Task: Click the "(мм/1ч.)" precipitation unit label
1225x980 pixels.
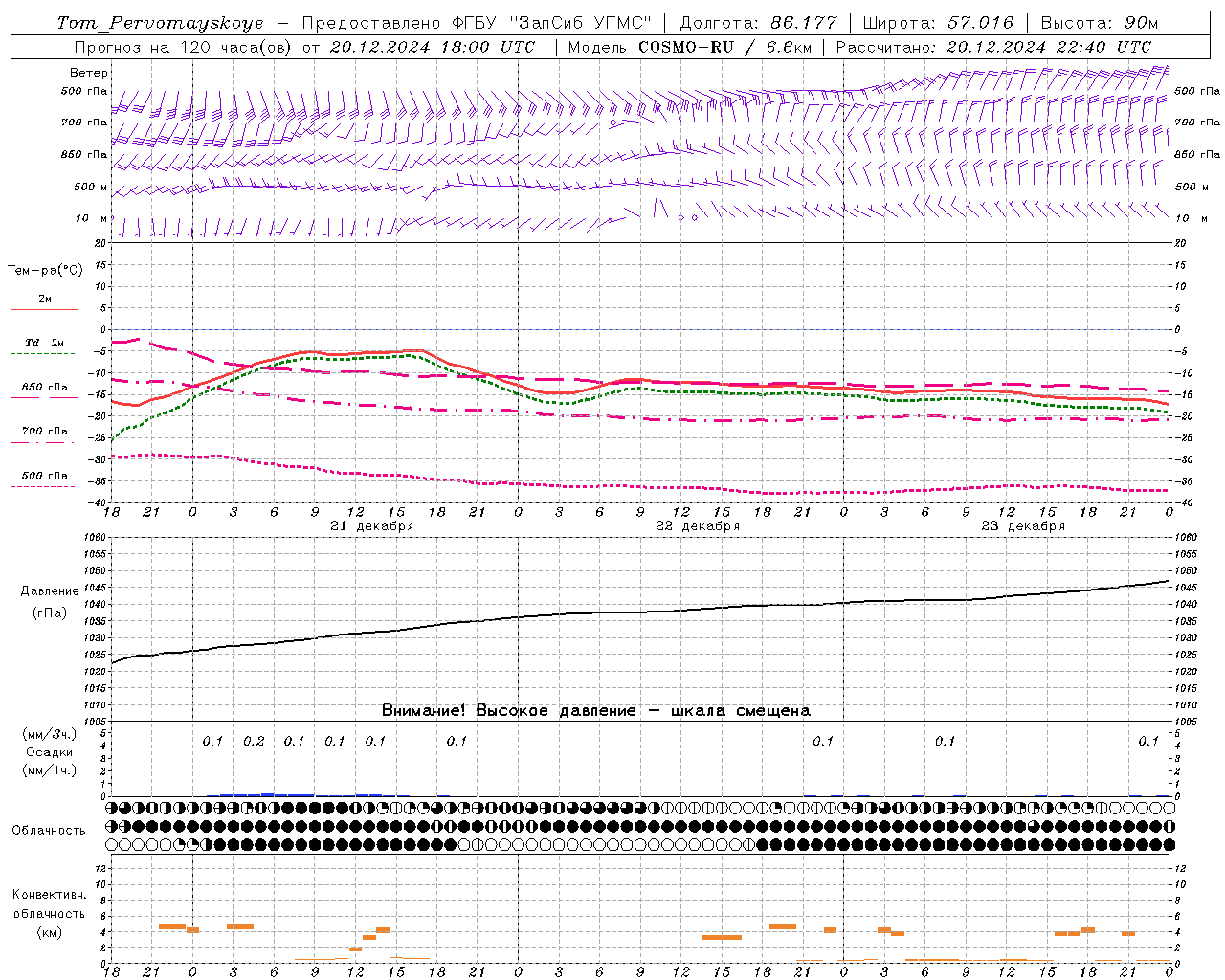Action: point(50,770)
